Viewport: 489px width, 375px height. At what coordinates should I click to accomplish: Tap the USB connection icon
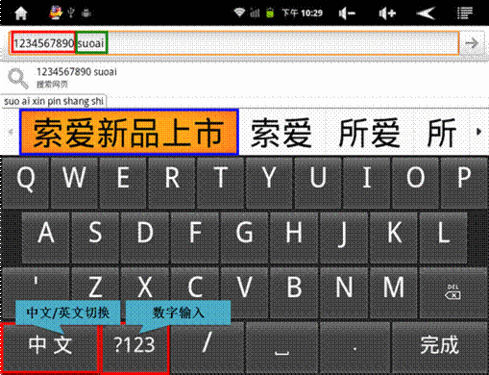click(71, 13)
